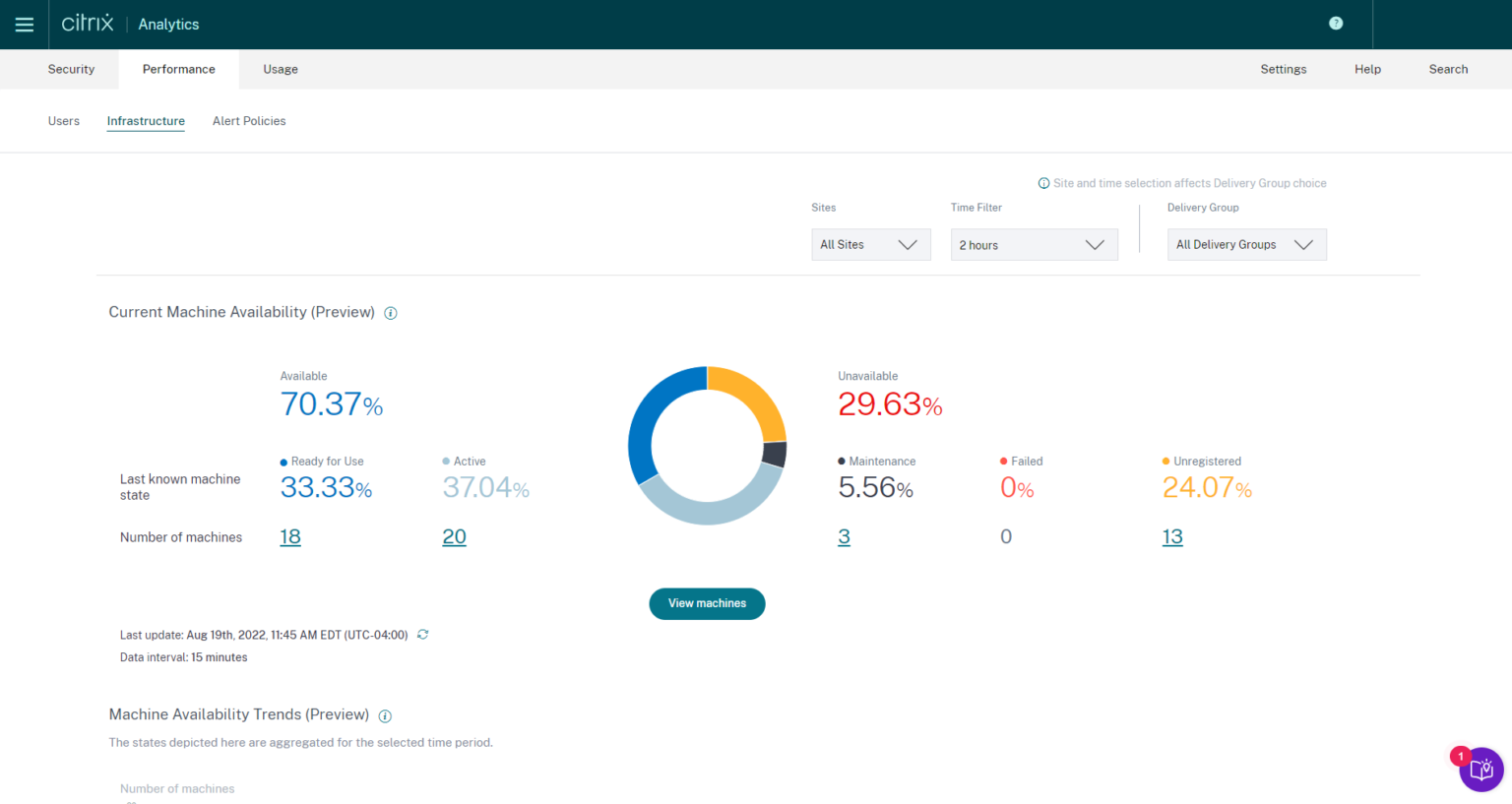Screen dimensions: 1512x804
Task: Expand the Sites dropdown showing All Sites
Action: point(870,244)
